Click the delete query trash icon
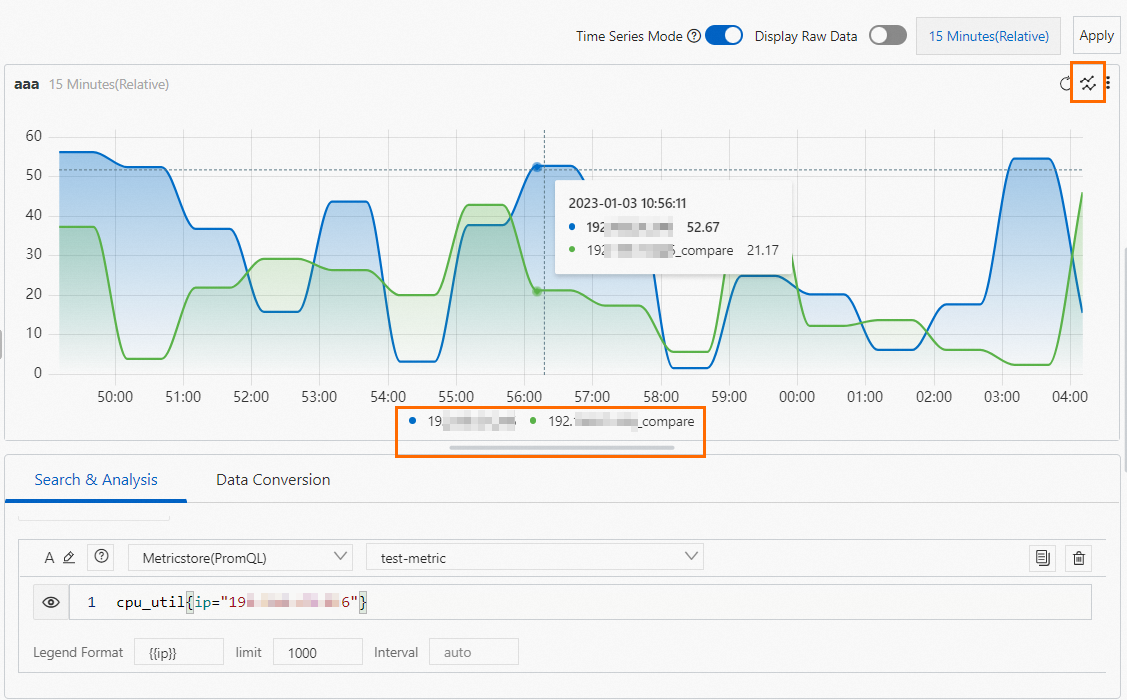1127x700 pixels. click(1078, 557)
